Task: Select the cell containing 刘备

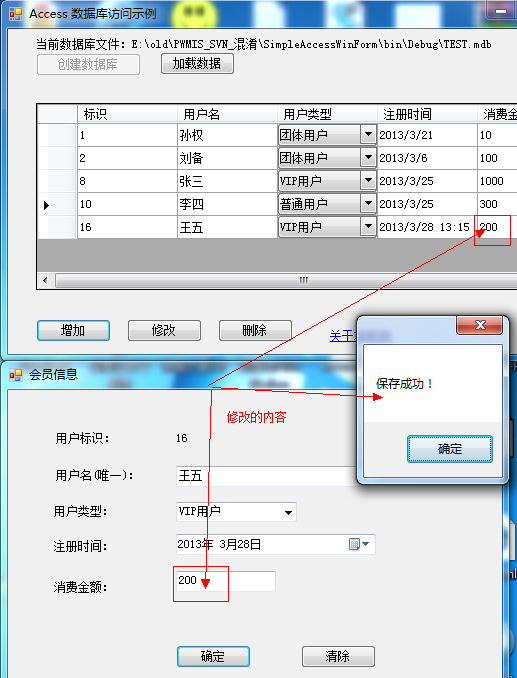Action: point(227,158)
